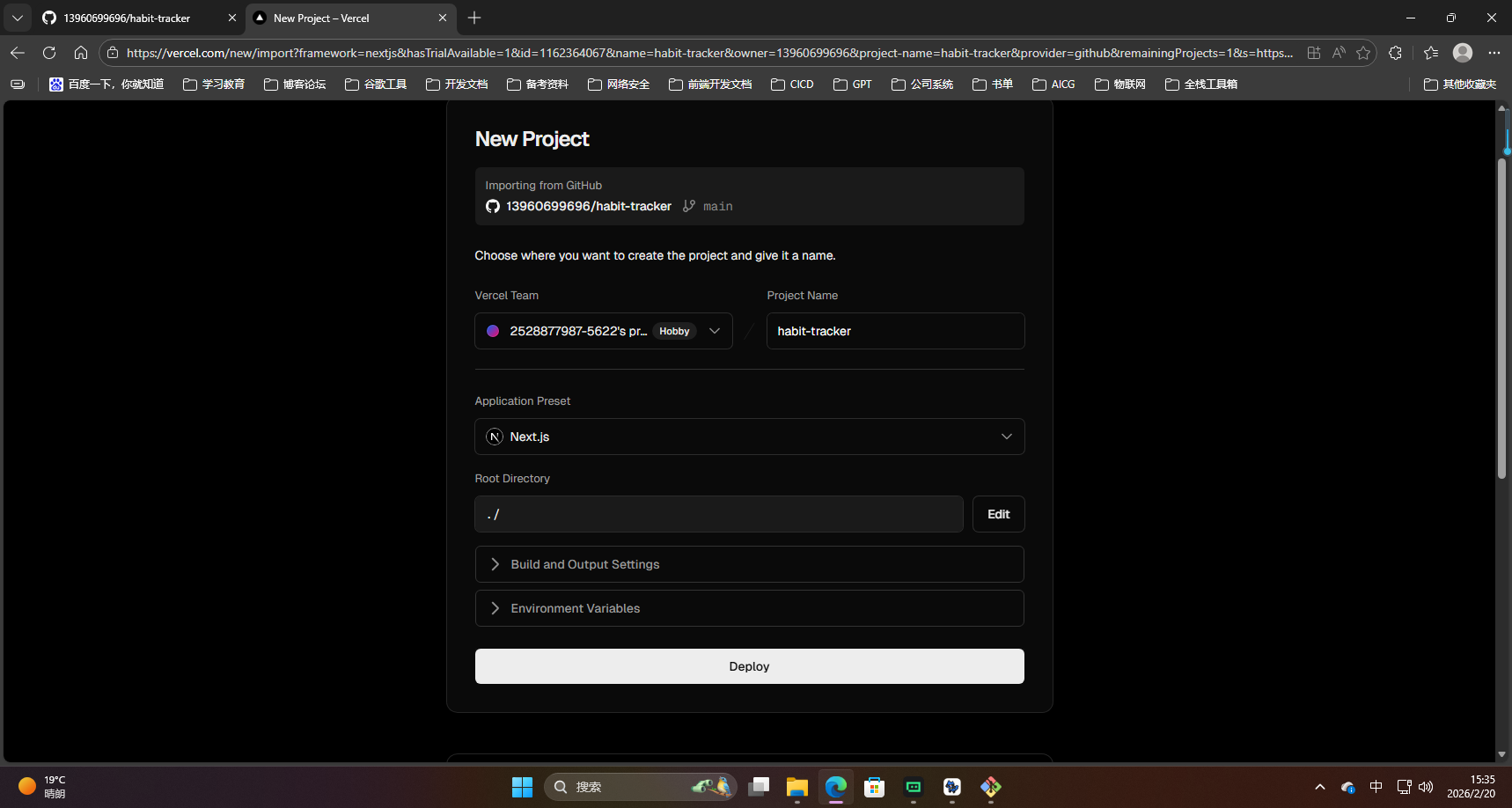Open the GPT bookmark folder

coord(853,84)
